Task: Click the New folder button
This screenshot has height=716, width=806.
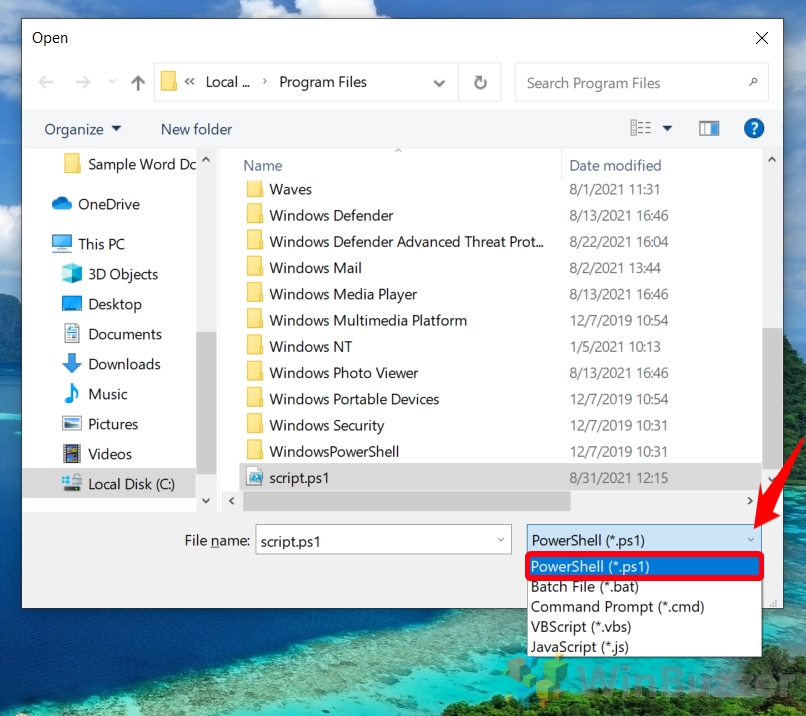Action: (x=195, y=129)
